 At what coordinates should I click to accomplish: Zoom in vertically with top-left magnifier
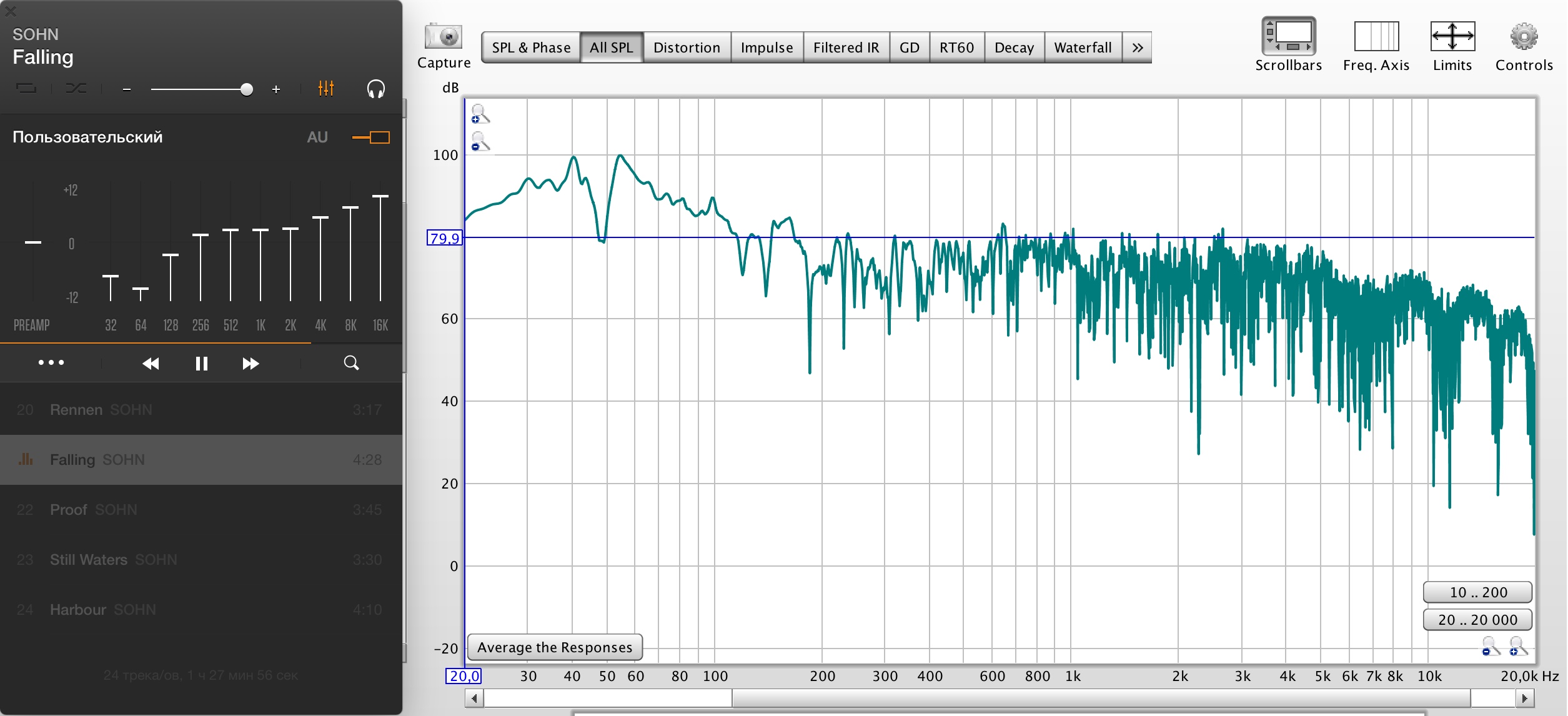coord(479,114)
